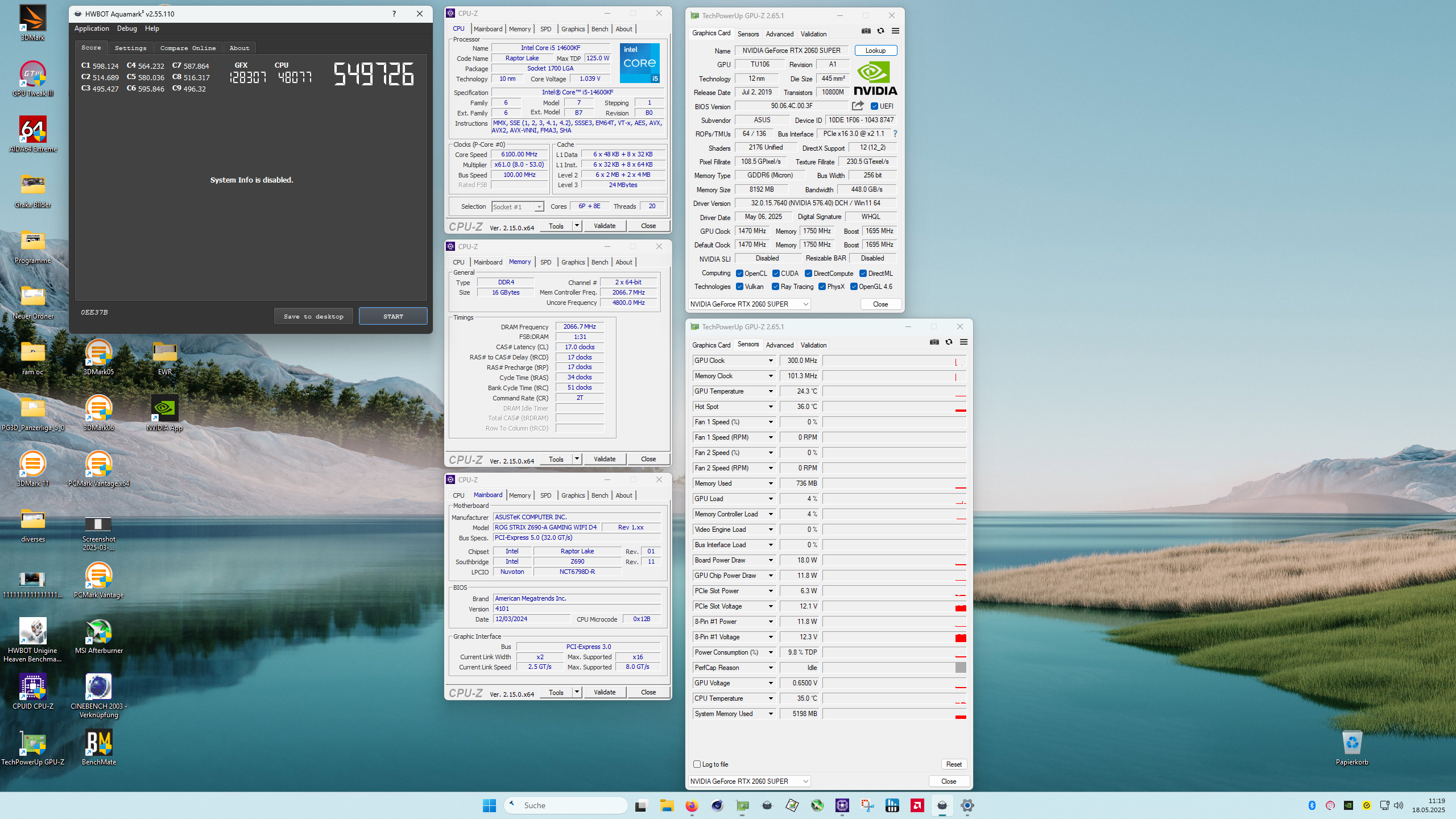Screen dimensions: 1456x819
Task: Switch to Compare Online tab in Aquamark
Action: coord(188,48)
